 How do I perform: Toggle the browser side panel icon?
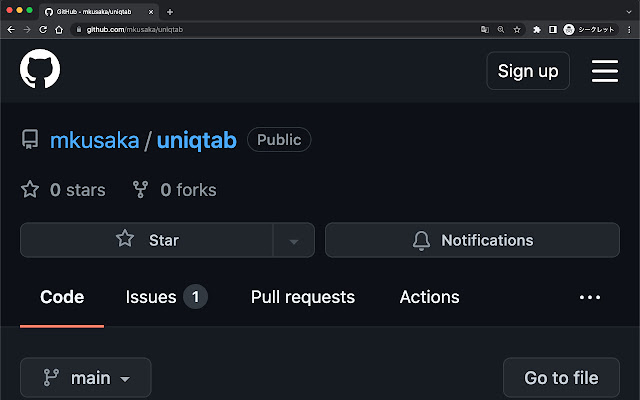[x=553, y=29]
